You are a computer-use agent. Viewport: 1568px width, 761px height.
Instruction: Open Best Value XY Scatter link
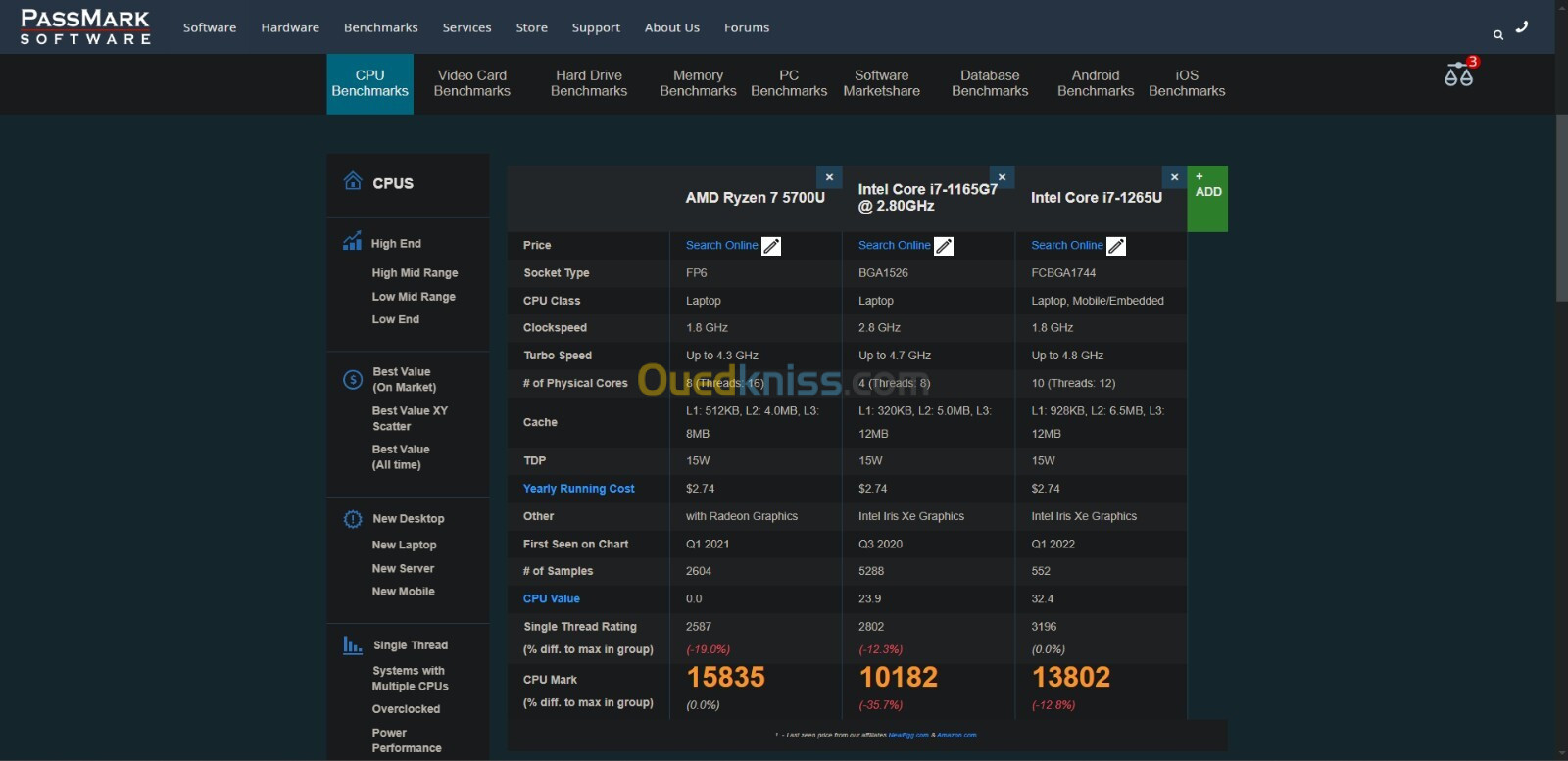410,418
